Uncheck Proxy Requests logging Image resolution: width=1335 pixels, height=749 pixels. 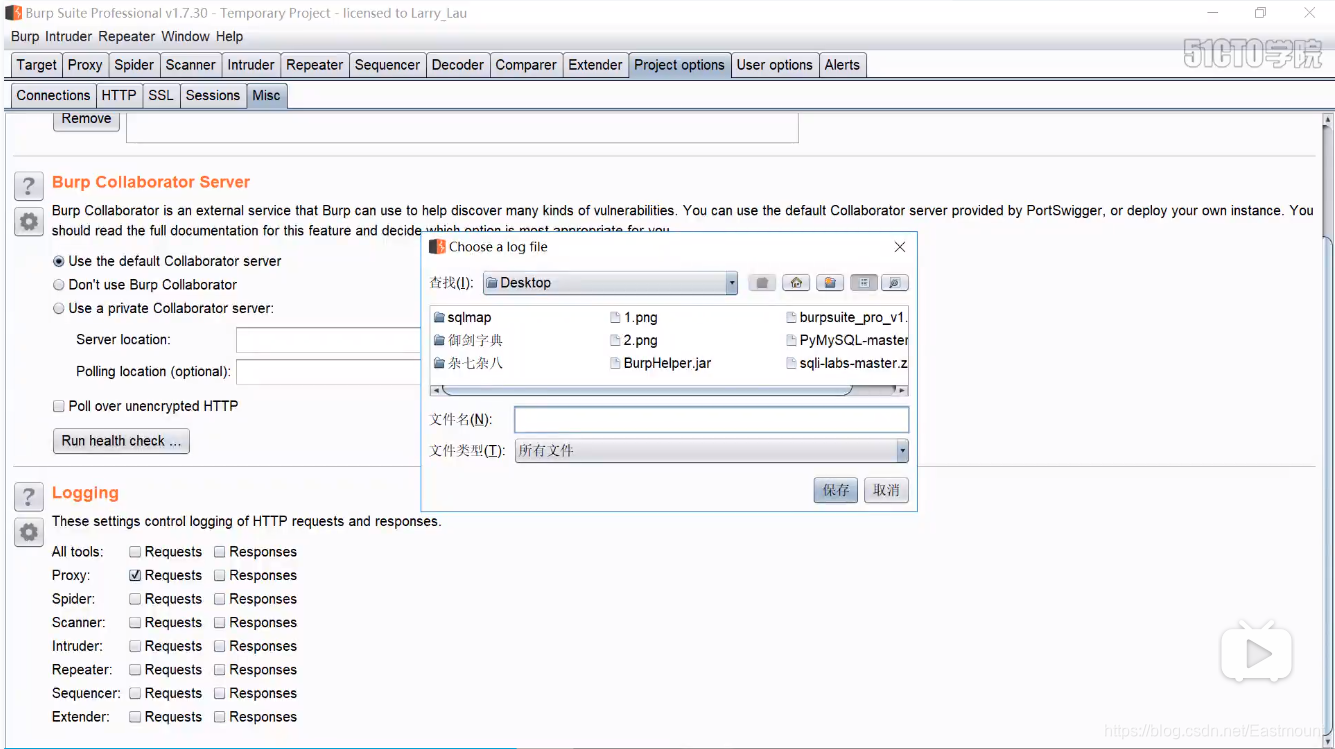135,576
